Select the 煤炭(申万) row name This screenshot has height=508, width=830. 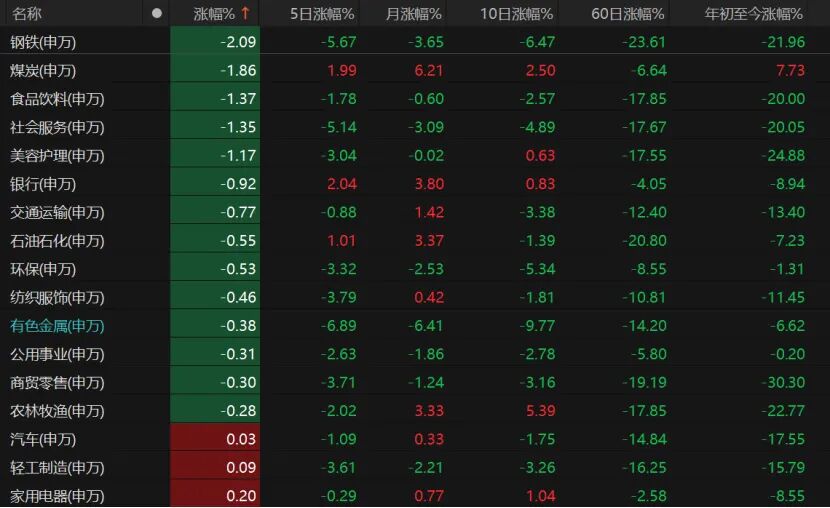click(x=43, y=70)
